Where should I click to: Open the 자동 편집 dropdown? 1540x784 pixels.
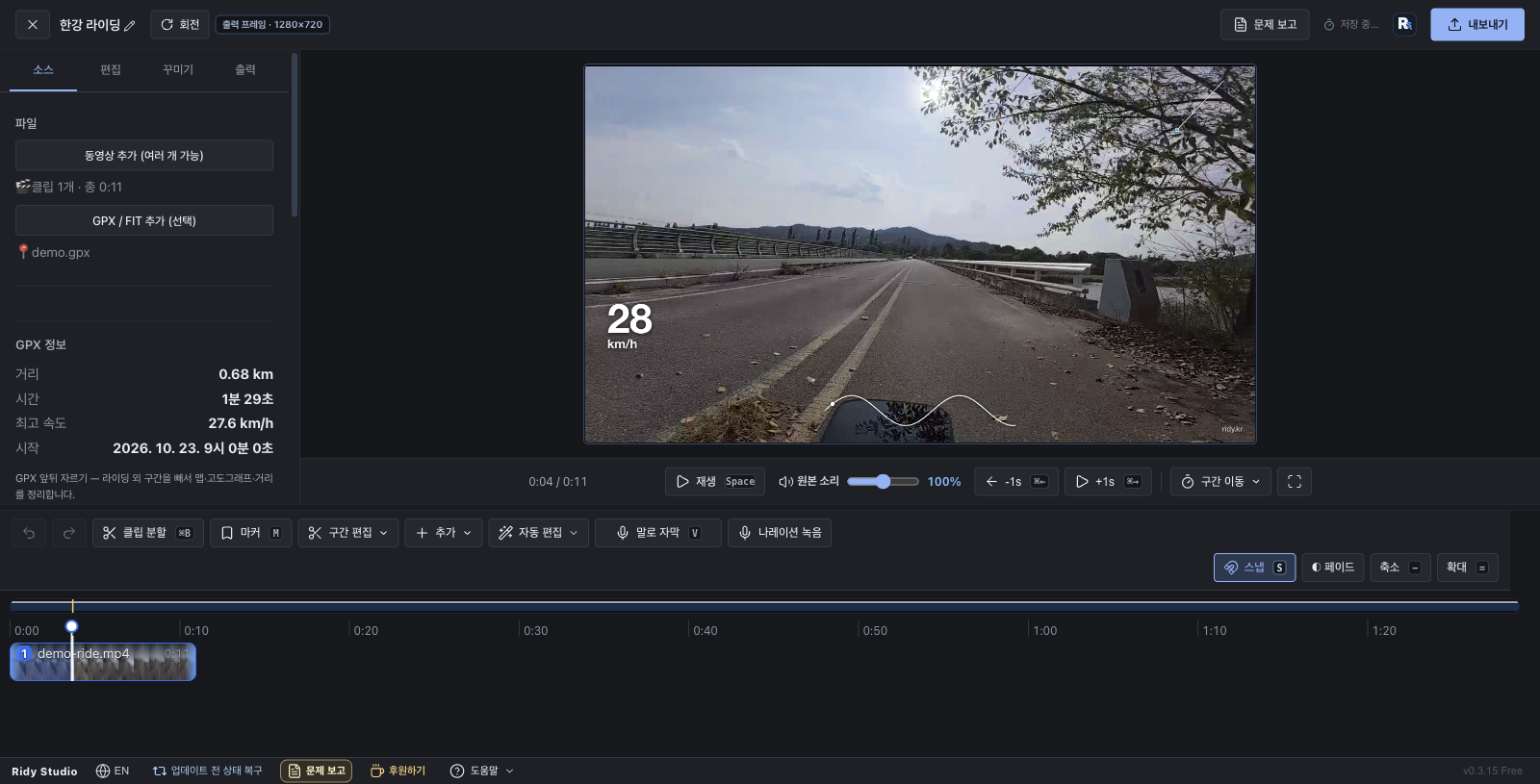[x=538, y=533]
